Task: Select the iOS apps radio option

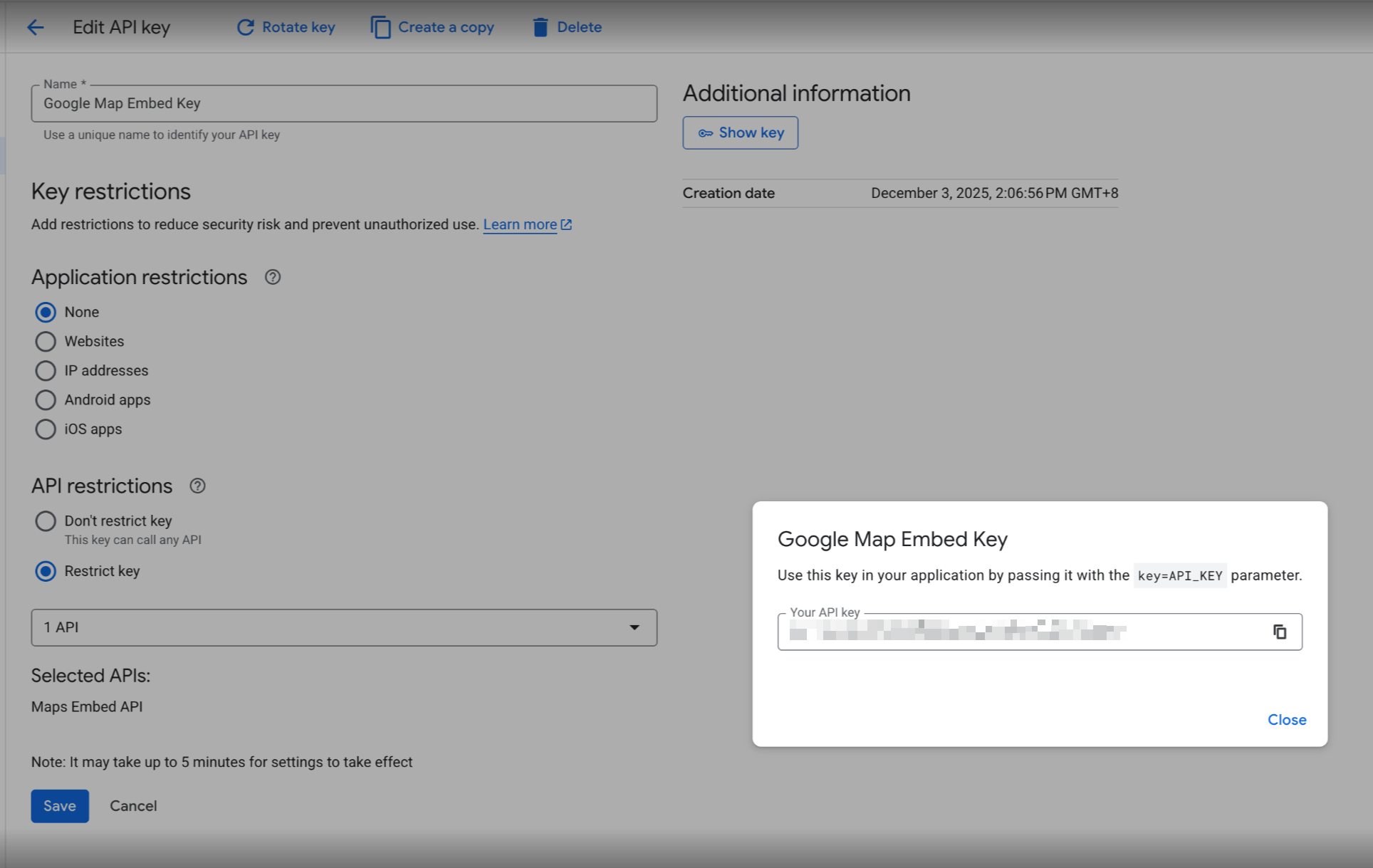Action: [46, 429]
